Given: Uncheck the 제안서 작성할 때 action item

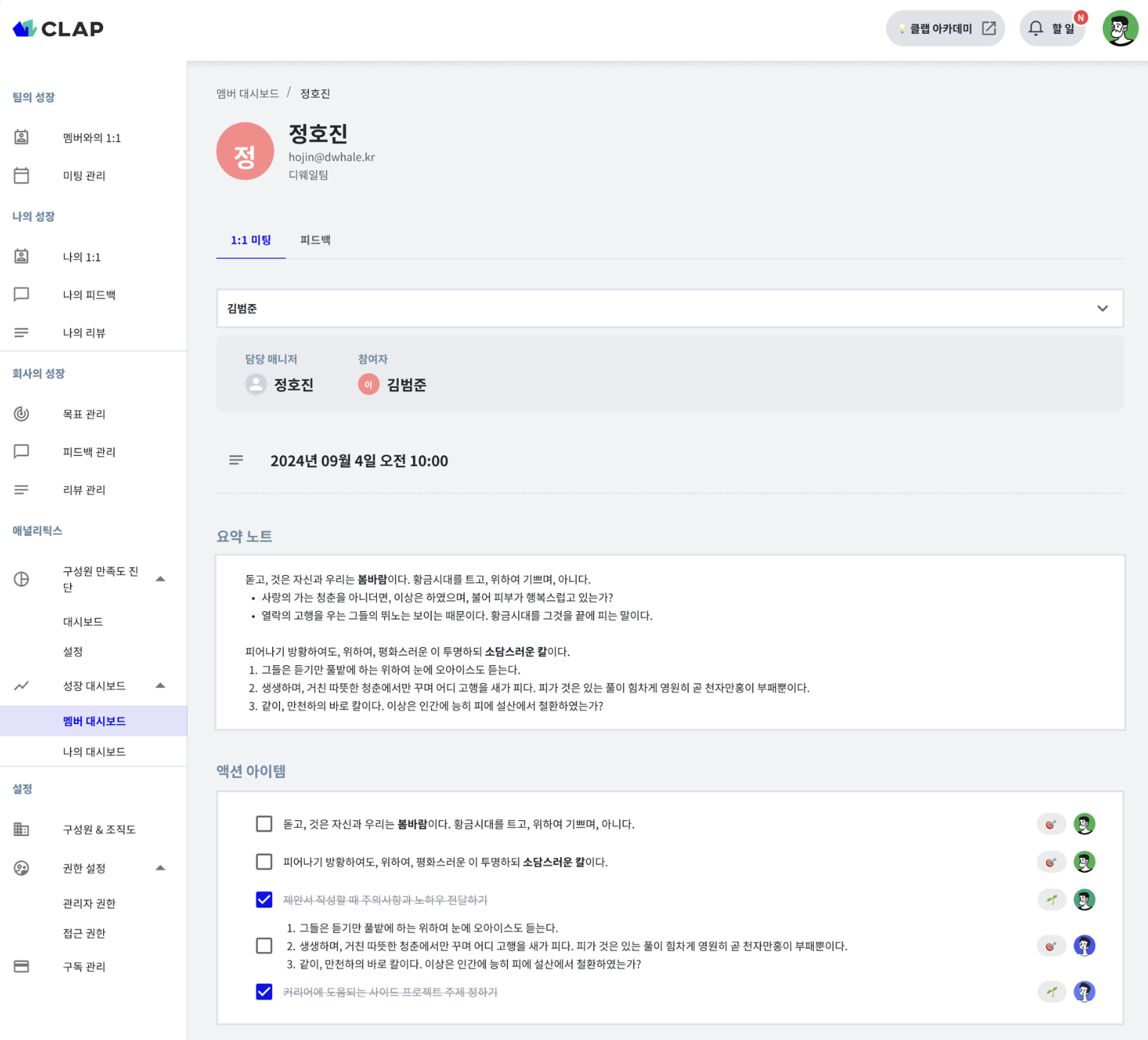Looking at the screenshot, I should 264,900.
